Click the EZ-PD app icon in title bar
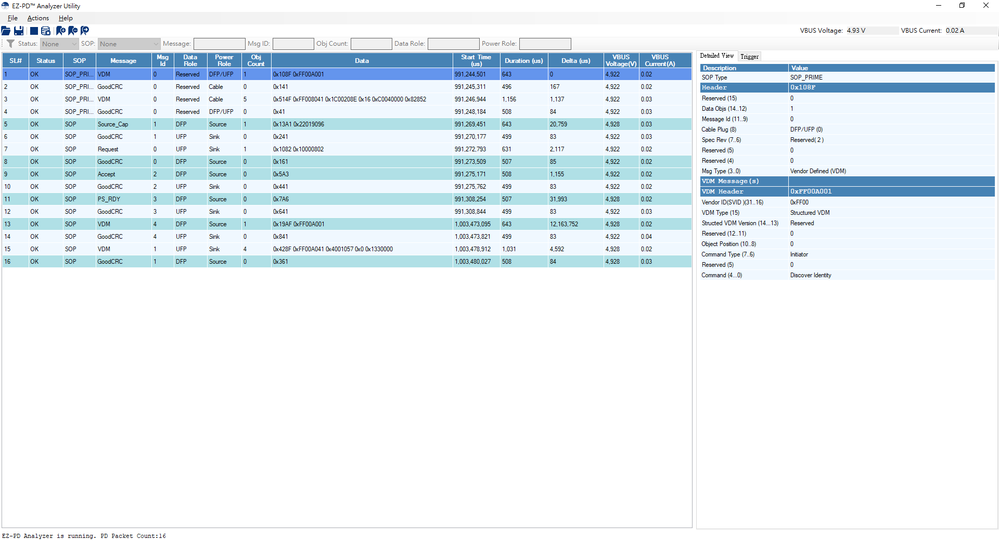The width and height of the screenshot is (999, 541). pyautogui.click(x=6, y=6)
